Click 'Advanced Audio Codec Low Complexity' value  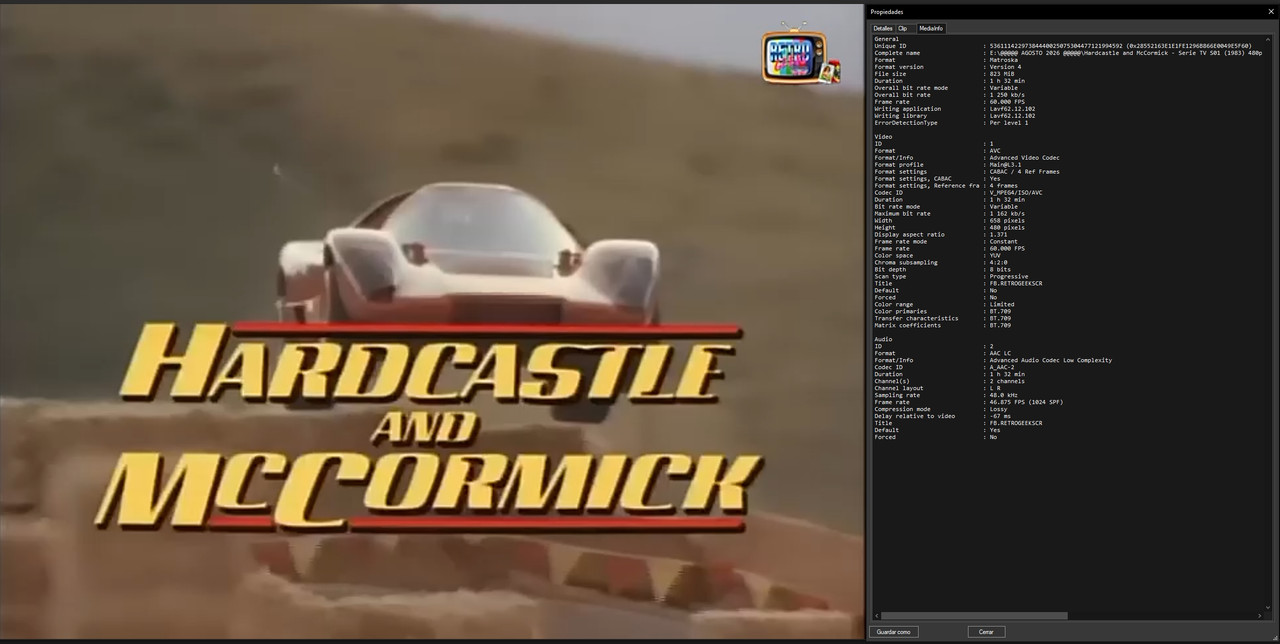[x=1050, y=361]
